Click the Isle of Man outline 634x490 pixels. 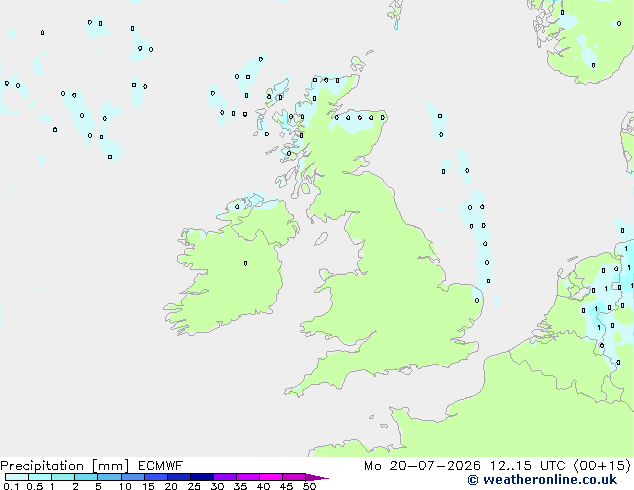coord(321,239)
